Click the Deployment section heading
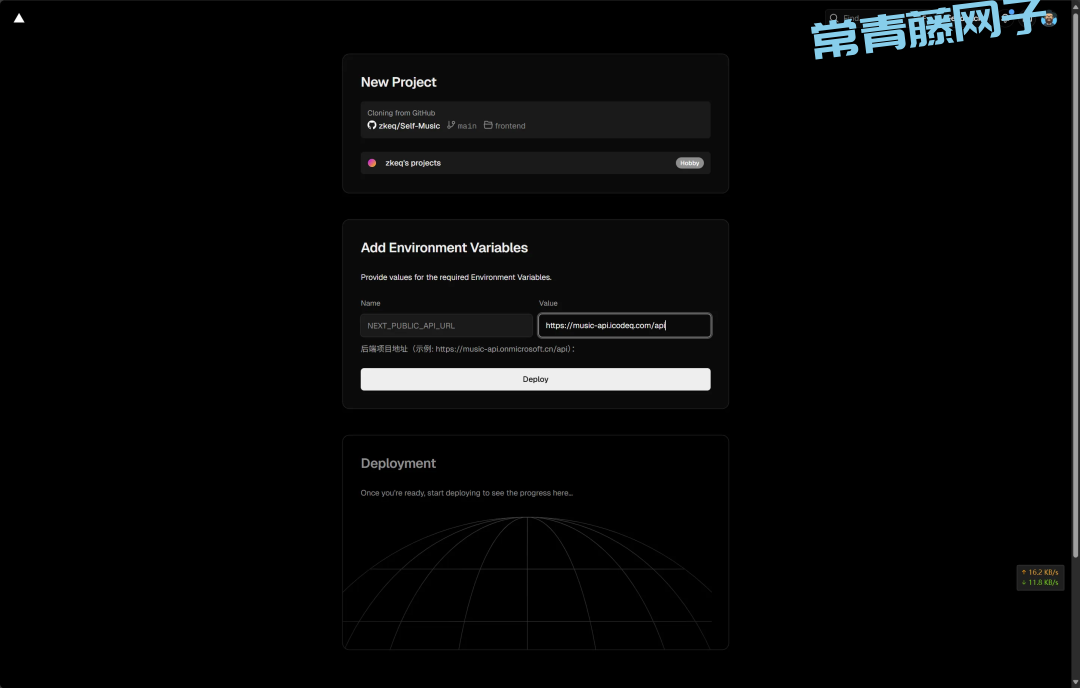The height and width of the screenshot is (688, 1080). point(398,464)
